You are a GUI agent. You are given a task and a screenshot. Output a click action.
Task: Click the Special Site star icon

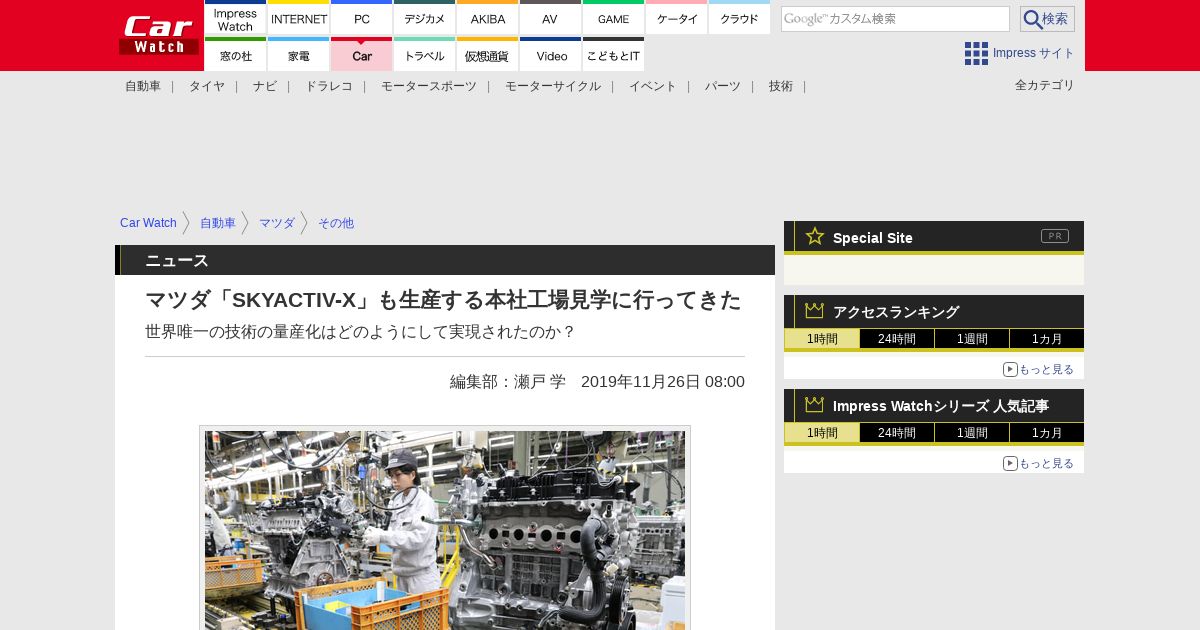point(815,236)
